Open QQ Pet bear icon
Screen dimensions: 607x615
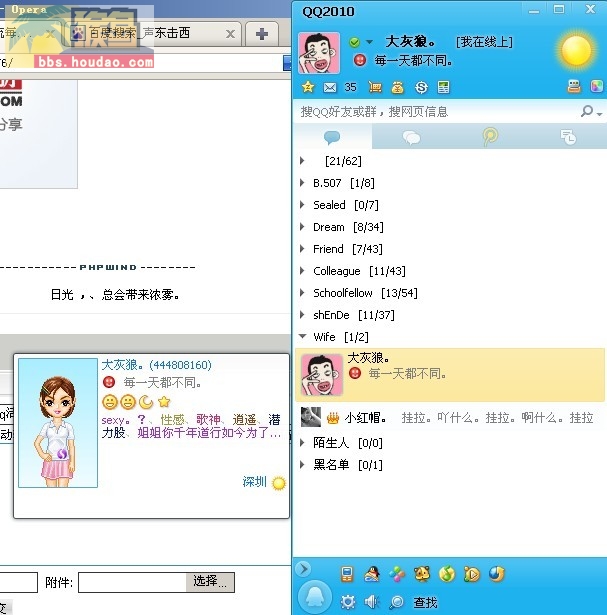(422, 574)
